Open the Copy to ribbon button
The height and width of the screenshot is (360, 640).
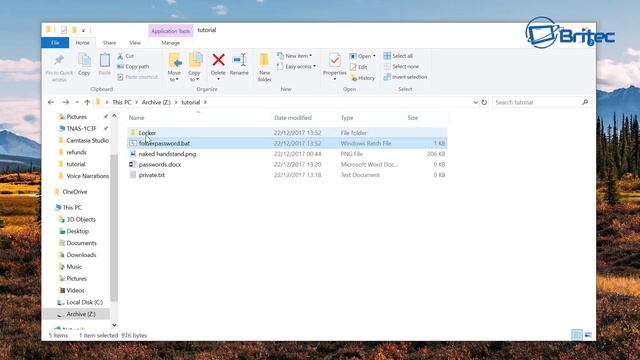pos(194,67)
